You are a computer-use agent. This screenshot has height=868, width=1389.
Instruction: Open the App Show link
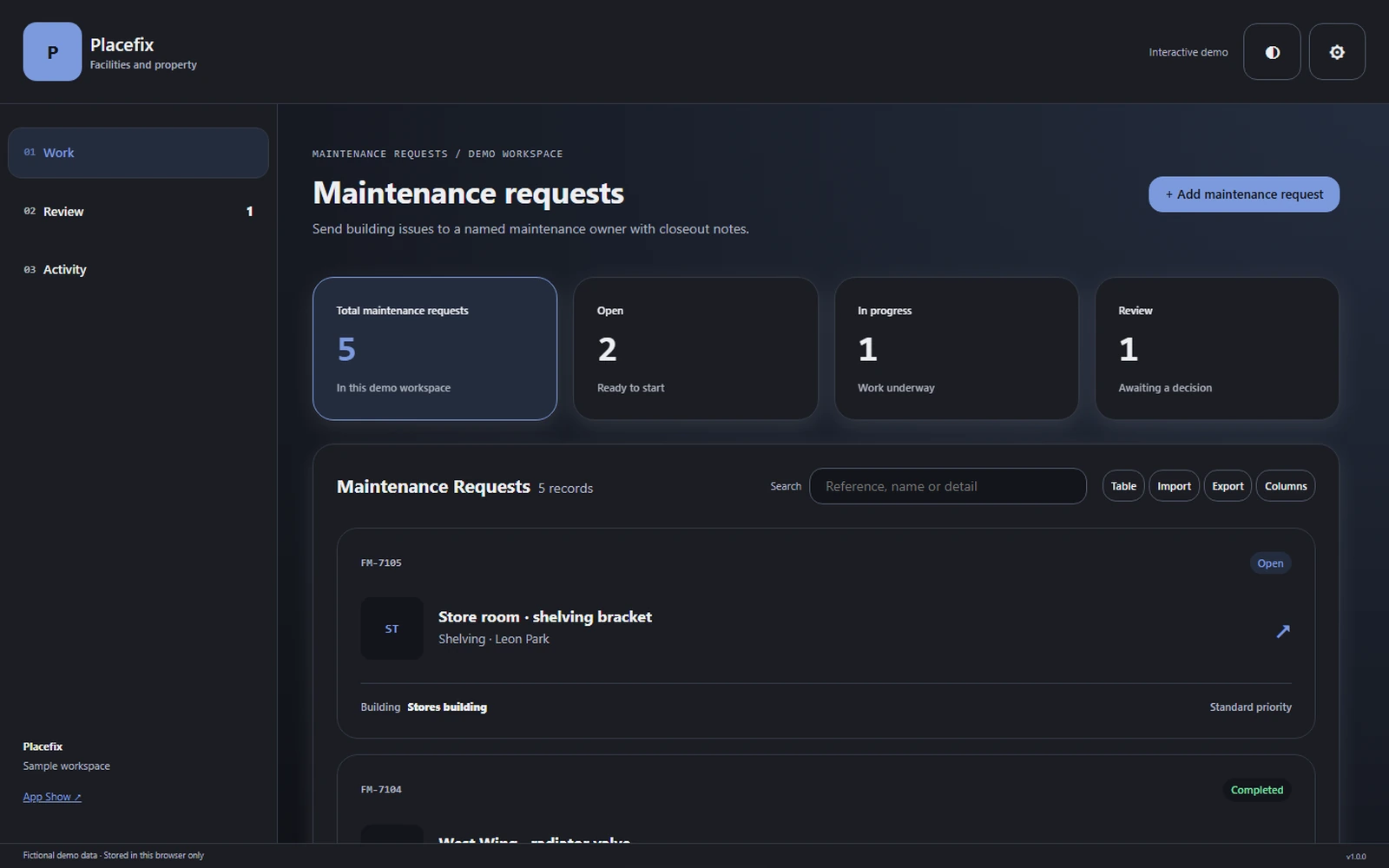[52, 797]
